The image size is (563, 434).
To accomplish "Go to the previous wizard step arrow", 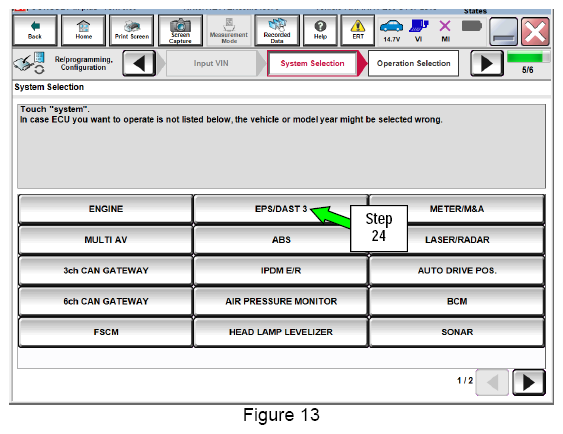I will [x=139, y=63].
